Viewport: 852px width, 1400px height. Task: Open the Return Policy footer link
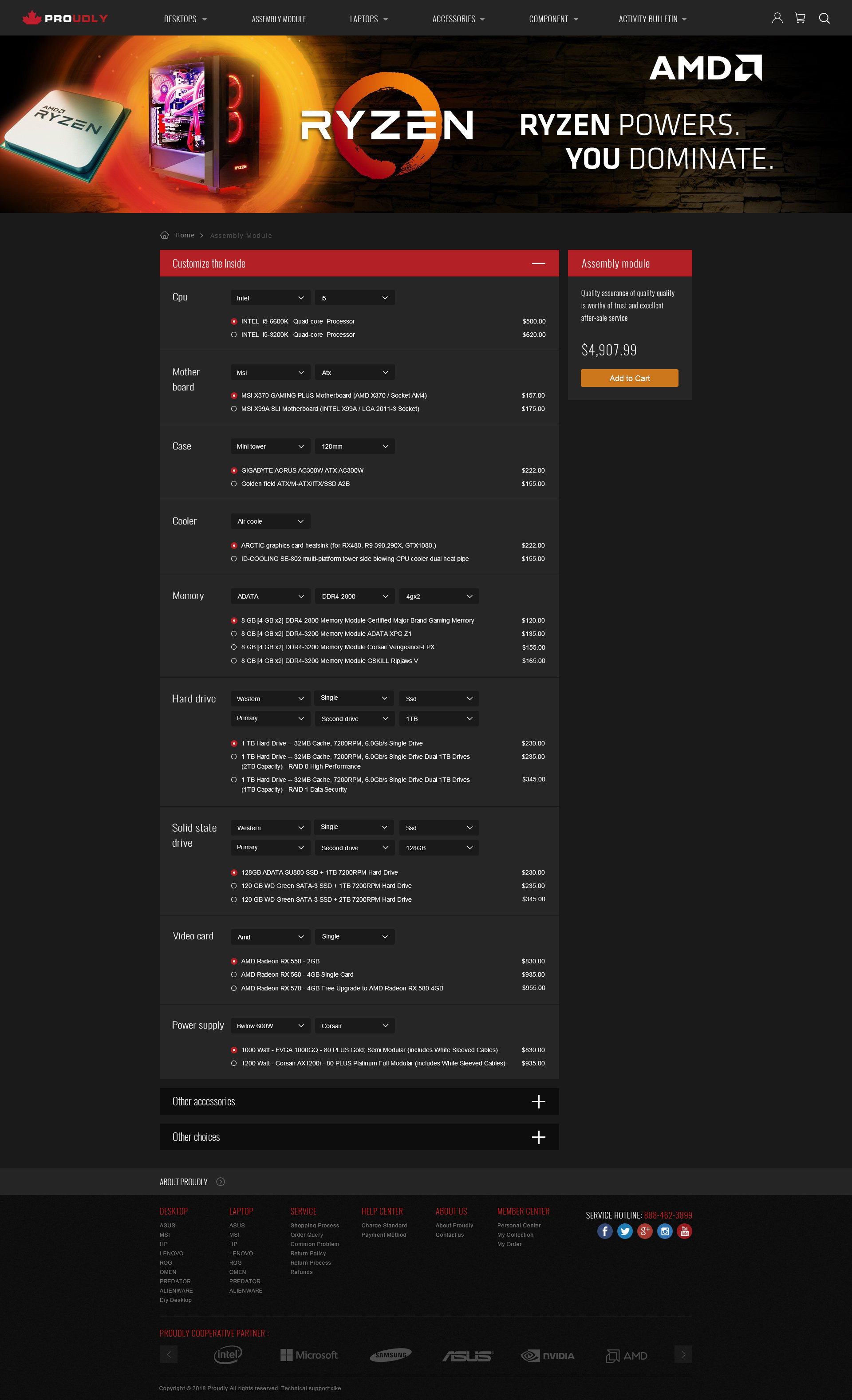pyautogui.click(x=308, y=1254)
